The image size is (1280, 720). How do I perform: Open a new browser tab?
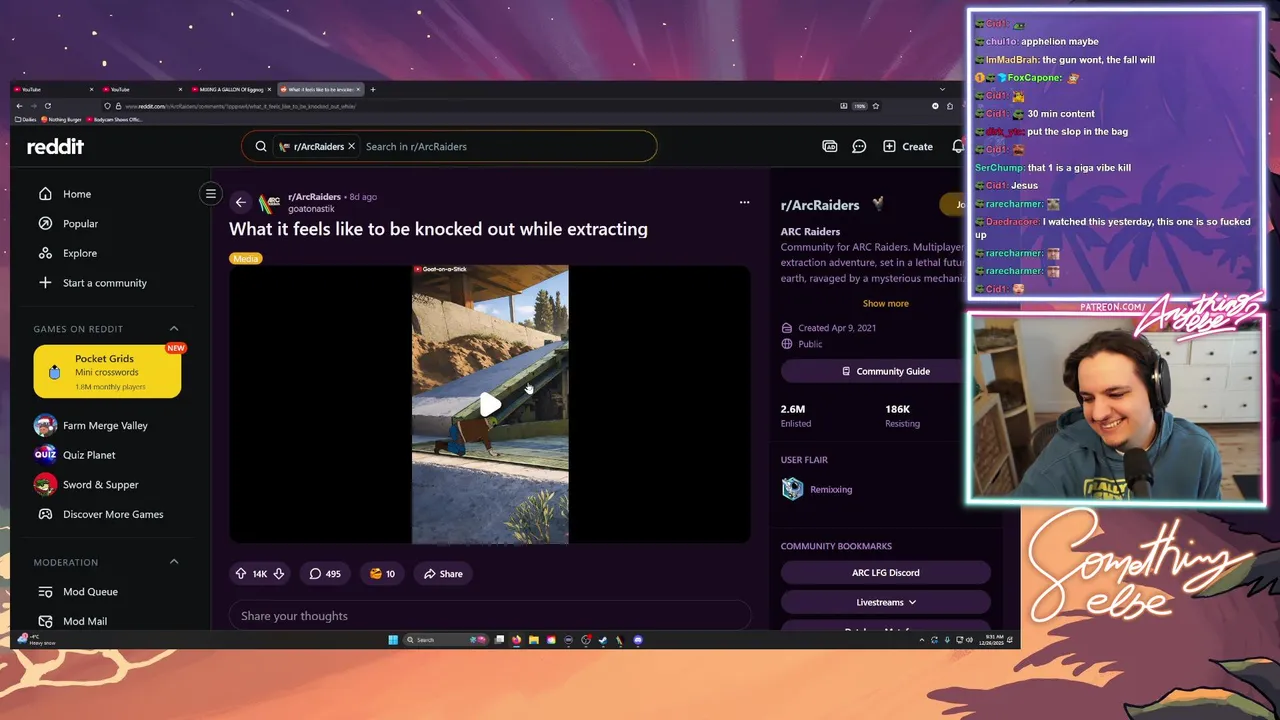(373, 89)
